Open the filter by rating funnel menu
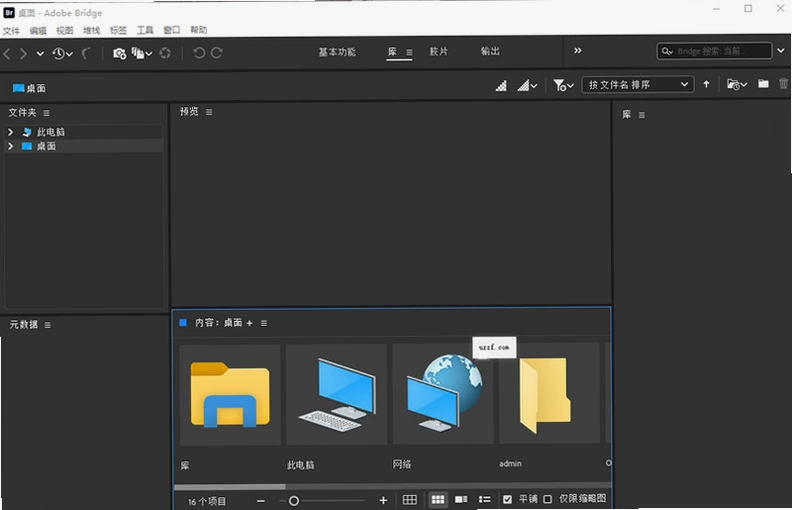The width and height of the screenshot is (792, 510). coord(563,85)
